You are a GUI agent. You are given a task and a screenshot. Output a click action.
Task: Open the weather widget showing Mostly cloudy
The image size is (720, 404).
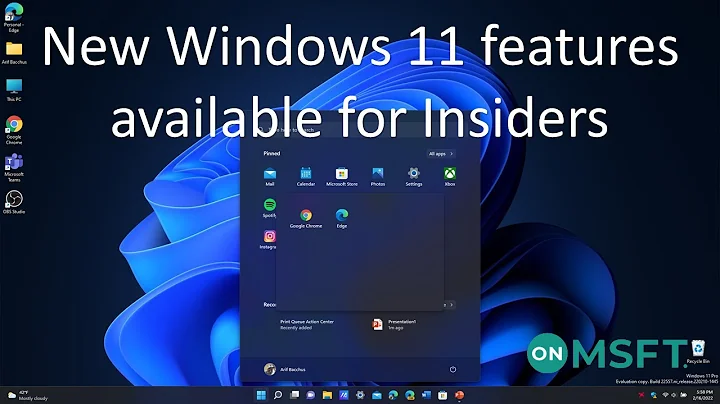[x=28, y=395]
